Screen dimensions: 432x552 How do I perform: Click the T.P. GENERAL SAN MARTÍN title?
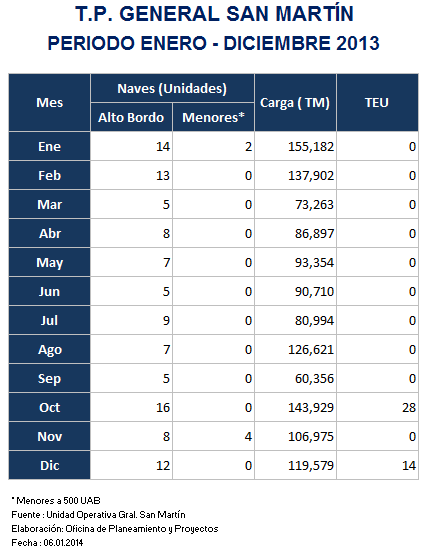click(x=214, y=14)
